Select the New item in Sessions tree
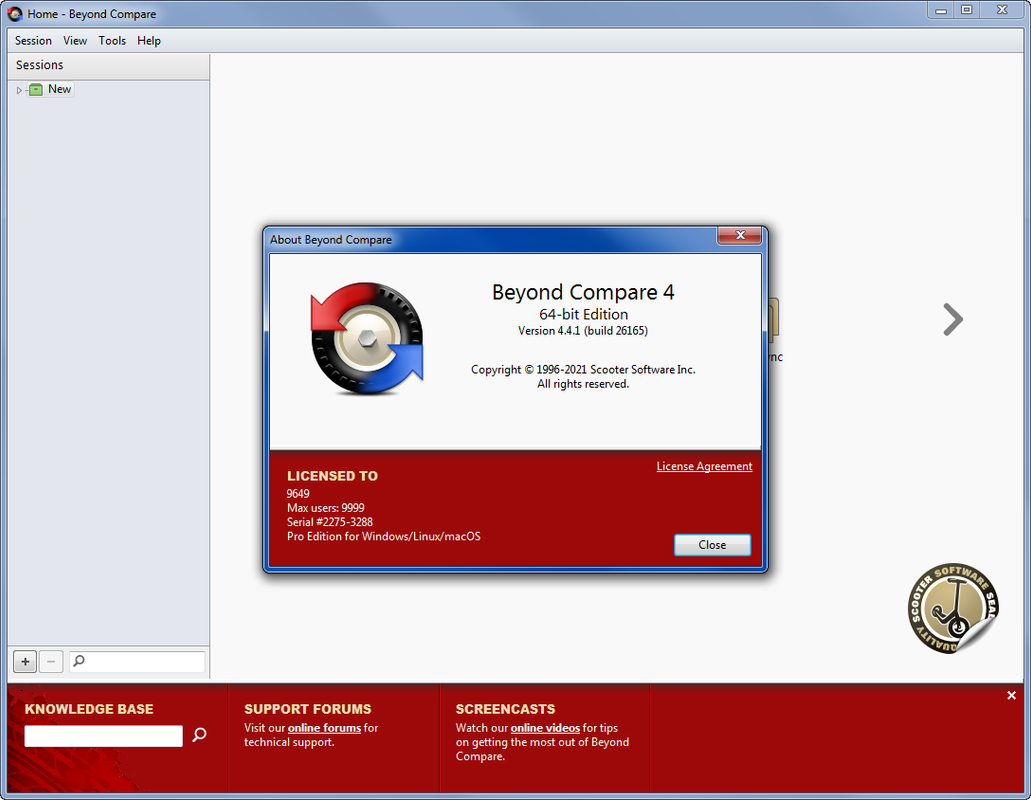The image size is (1031, 800). click(59, 89)
